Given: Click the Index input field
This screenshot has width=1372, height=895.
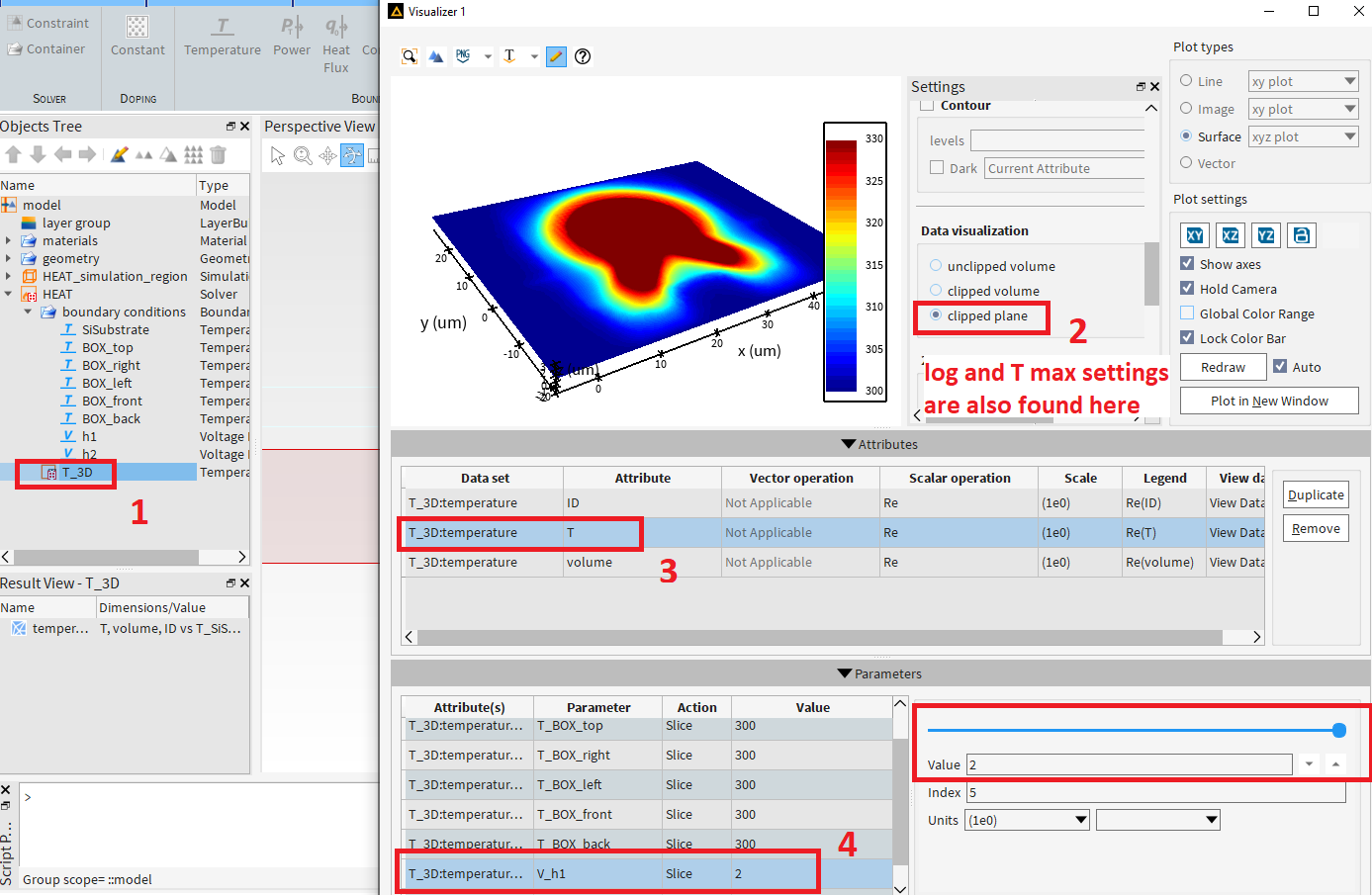Looking at the screenshot, I should coord(1156,792).
